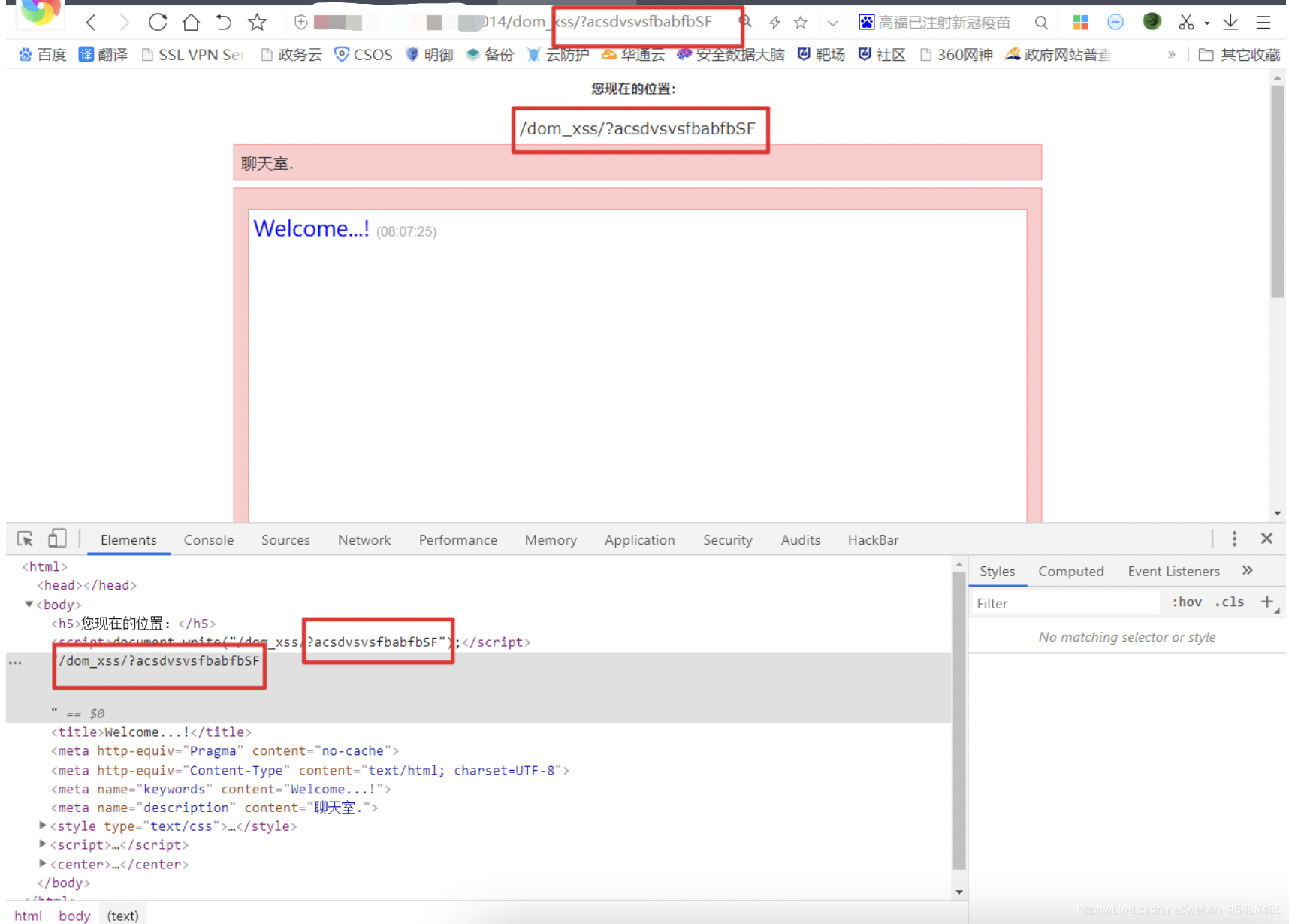Click the shield security icon in address bar
Image resolution: width=1289 pixels, height=924 pixels.
tap(301, 23)
